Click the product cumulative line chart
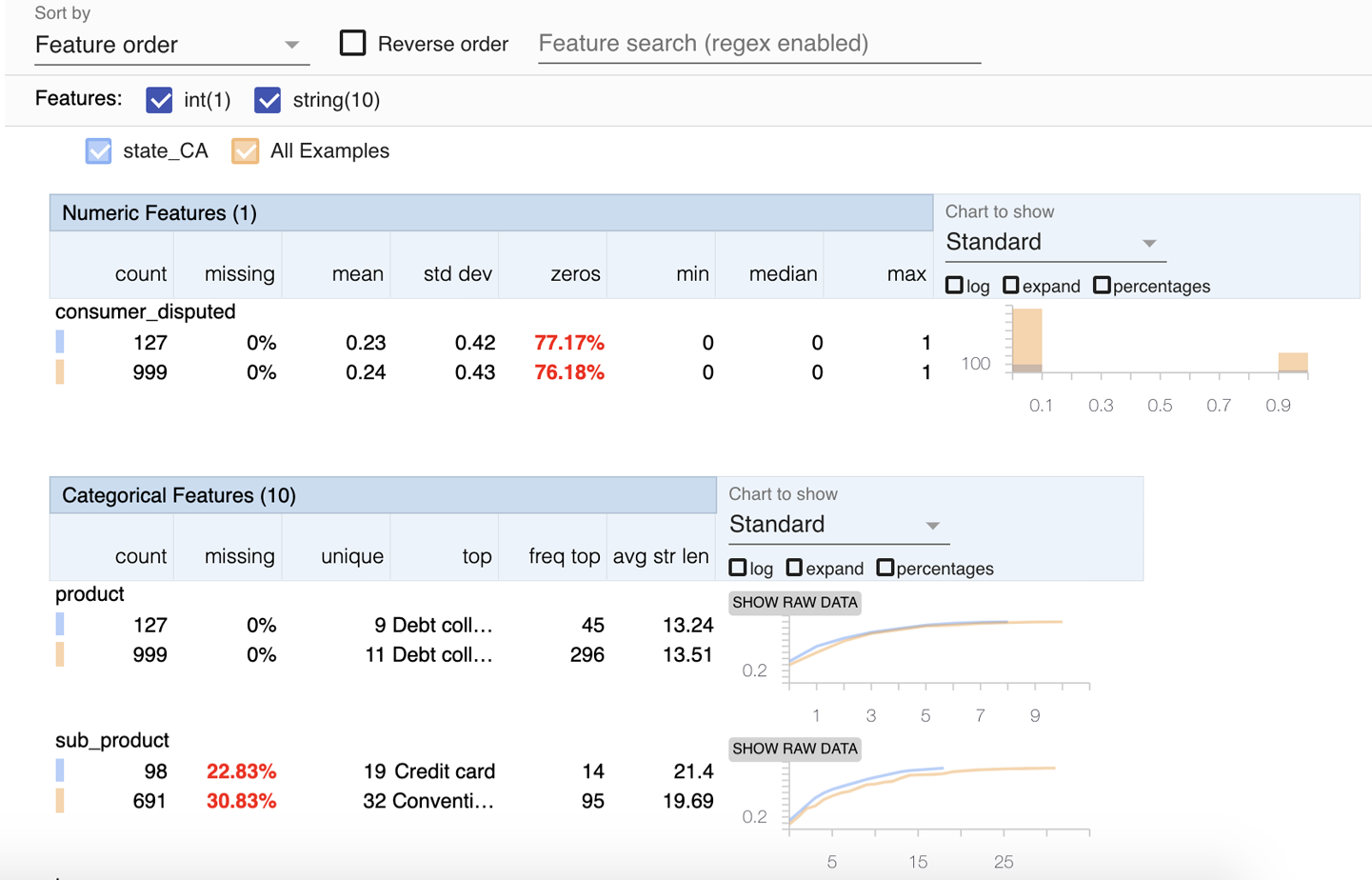1372x880 pixels. [x=938, y=652]
